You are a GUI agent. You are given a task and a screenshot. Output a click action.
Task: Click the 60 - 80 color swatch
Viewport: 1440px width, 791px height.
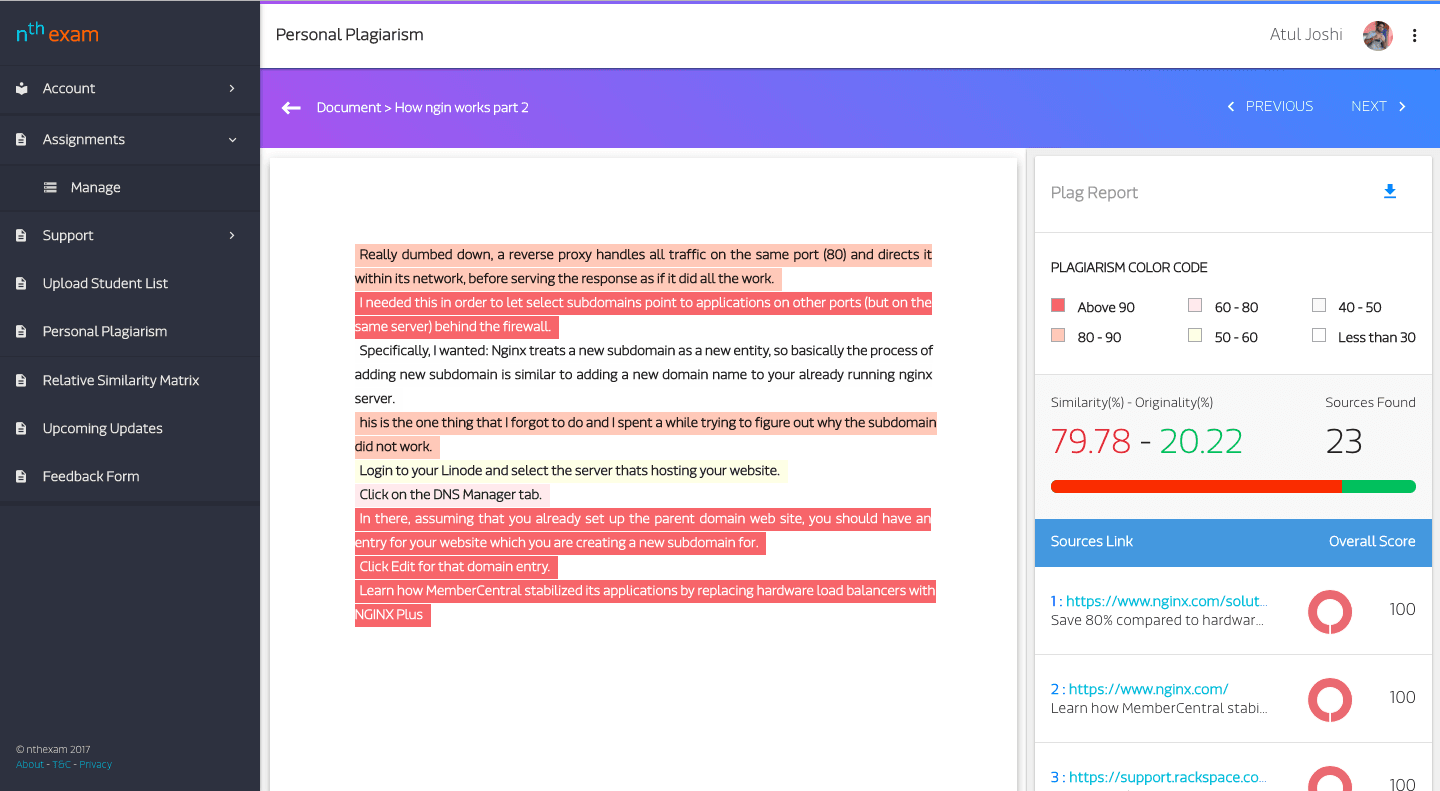point(1195,306)
